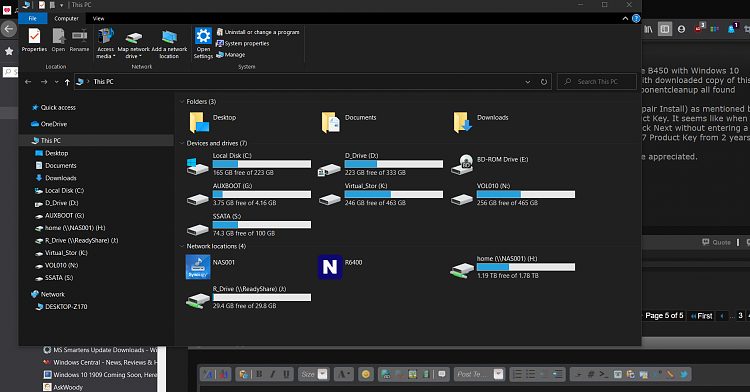This screenshot has height=392, width=750.
Task: Click Manage in the System group
Action: 231,55
